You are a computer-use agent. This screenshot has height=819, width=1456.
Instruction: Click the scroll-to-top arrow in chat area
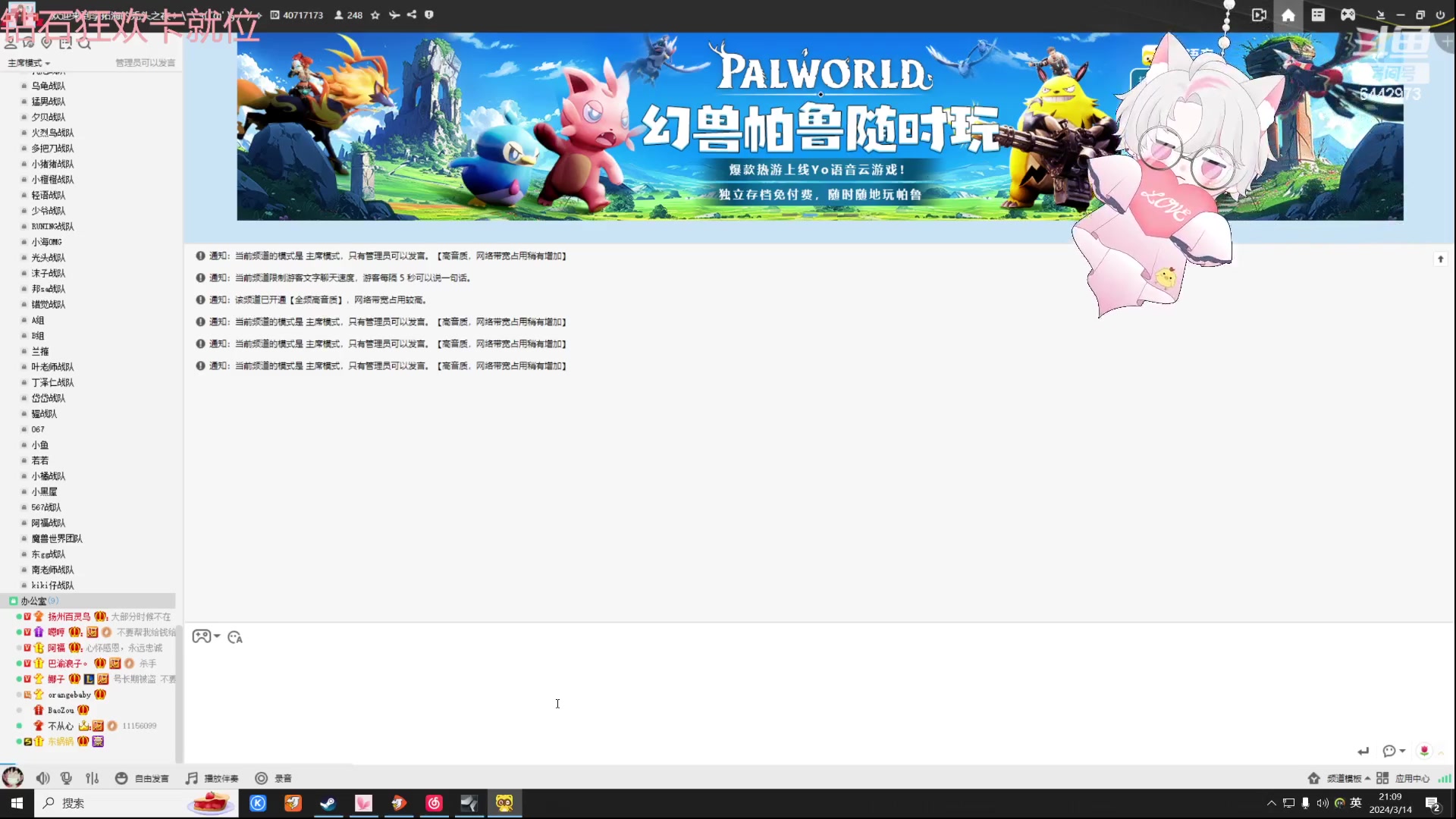1441,259
